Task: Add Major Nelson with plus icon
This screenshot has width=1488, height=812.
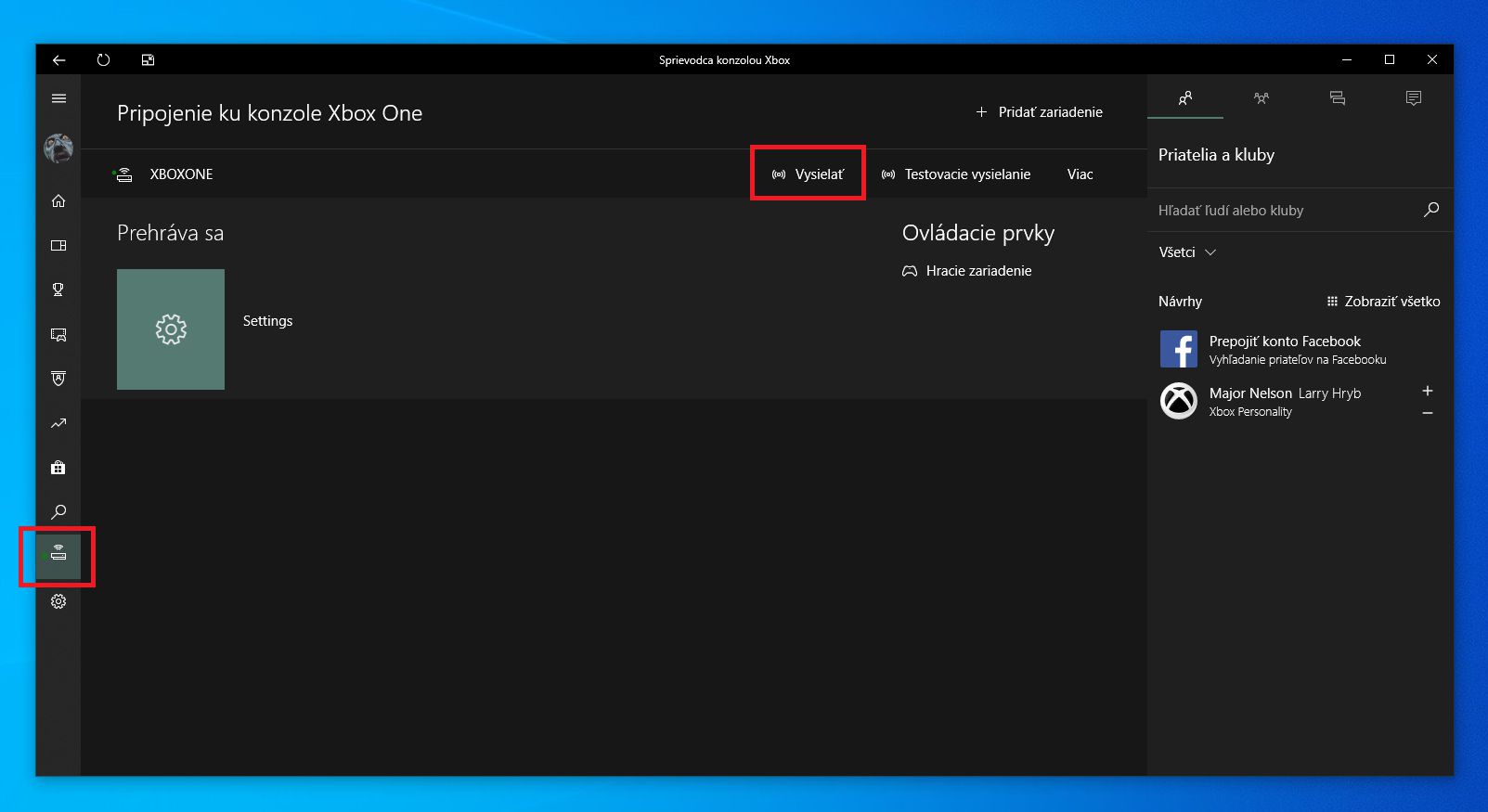Action: pyautogui.click(x=1428, y=391)
